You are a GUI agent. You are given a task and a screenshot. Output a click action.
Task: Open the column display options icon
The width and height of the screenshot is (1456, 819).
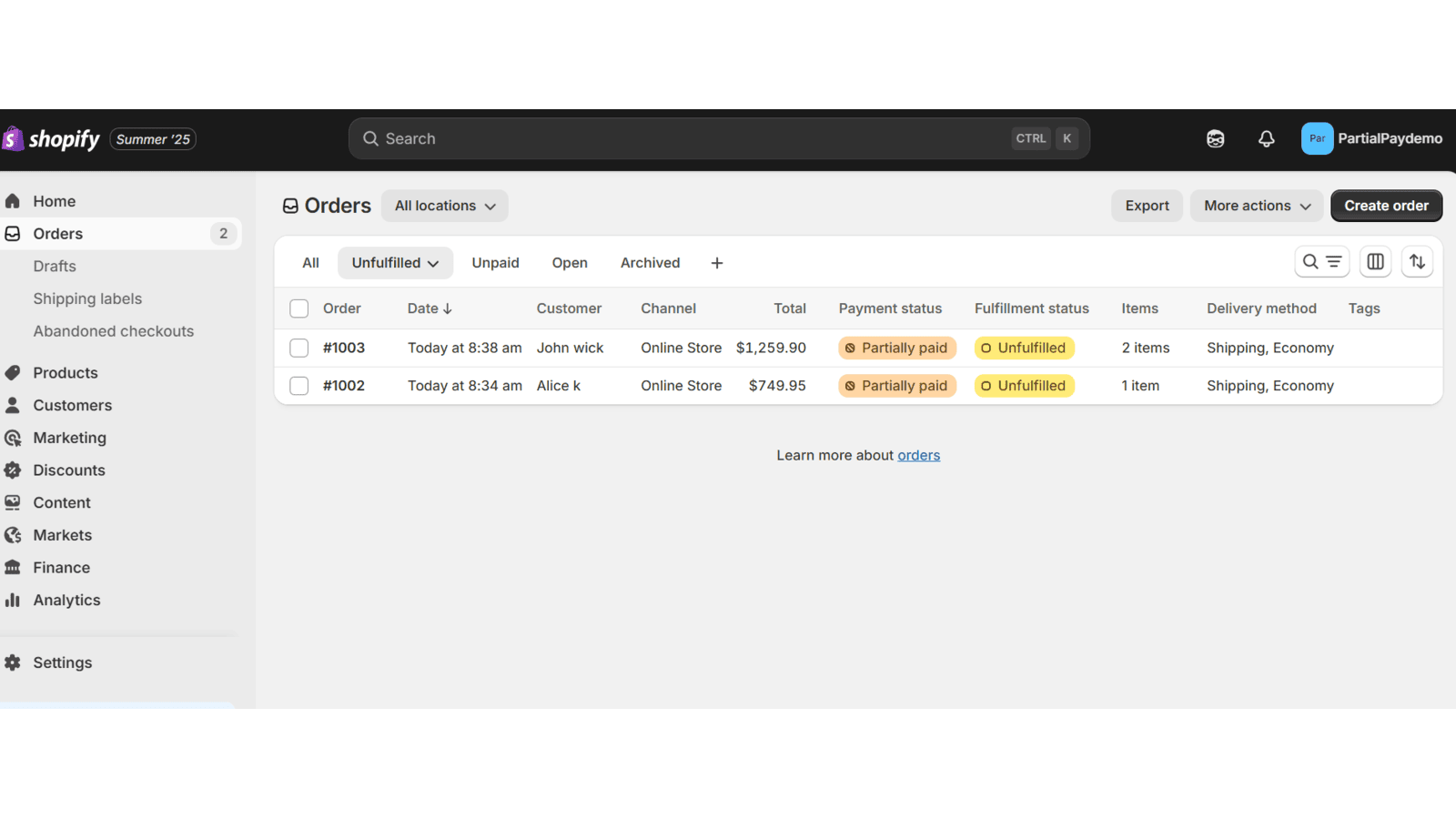coord(1375,261)
